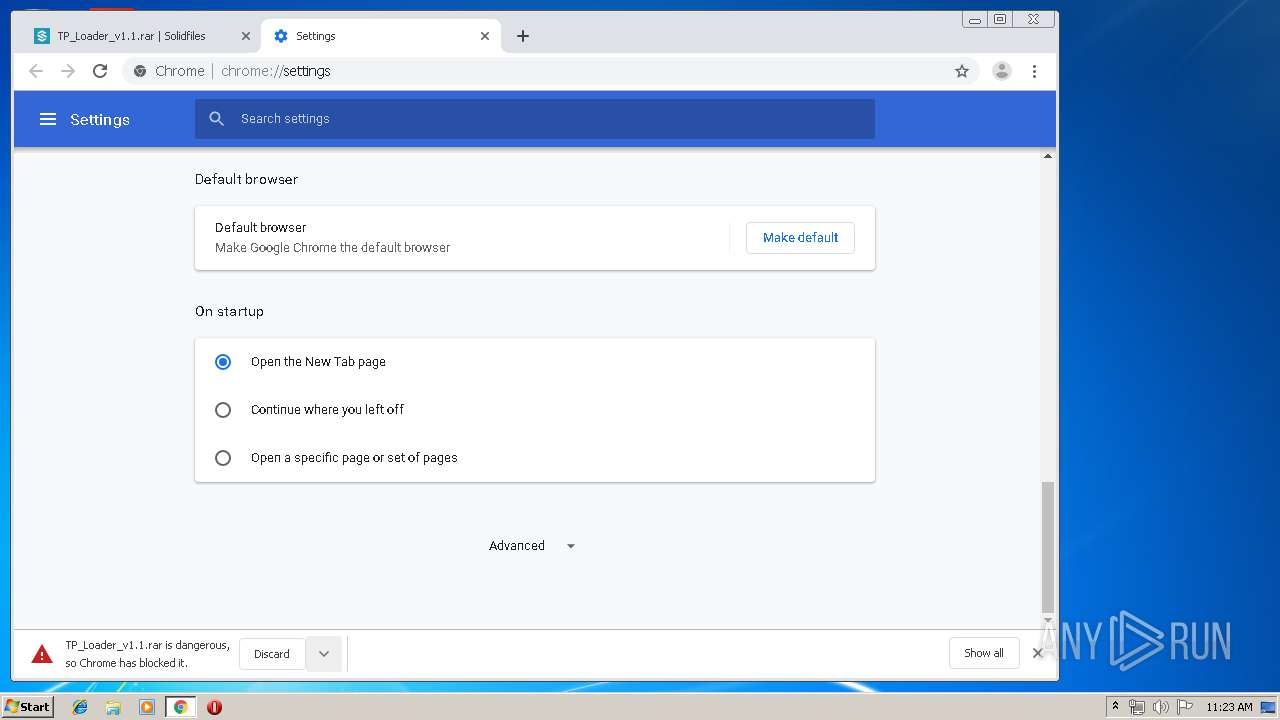Click the 'On startup' section heading
Screen dimensions: 1280x720
229,311
